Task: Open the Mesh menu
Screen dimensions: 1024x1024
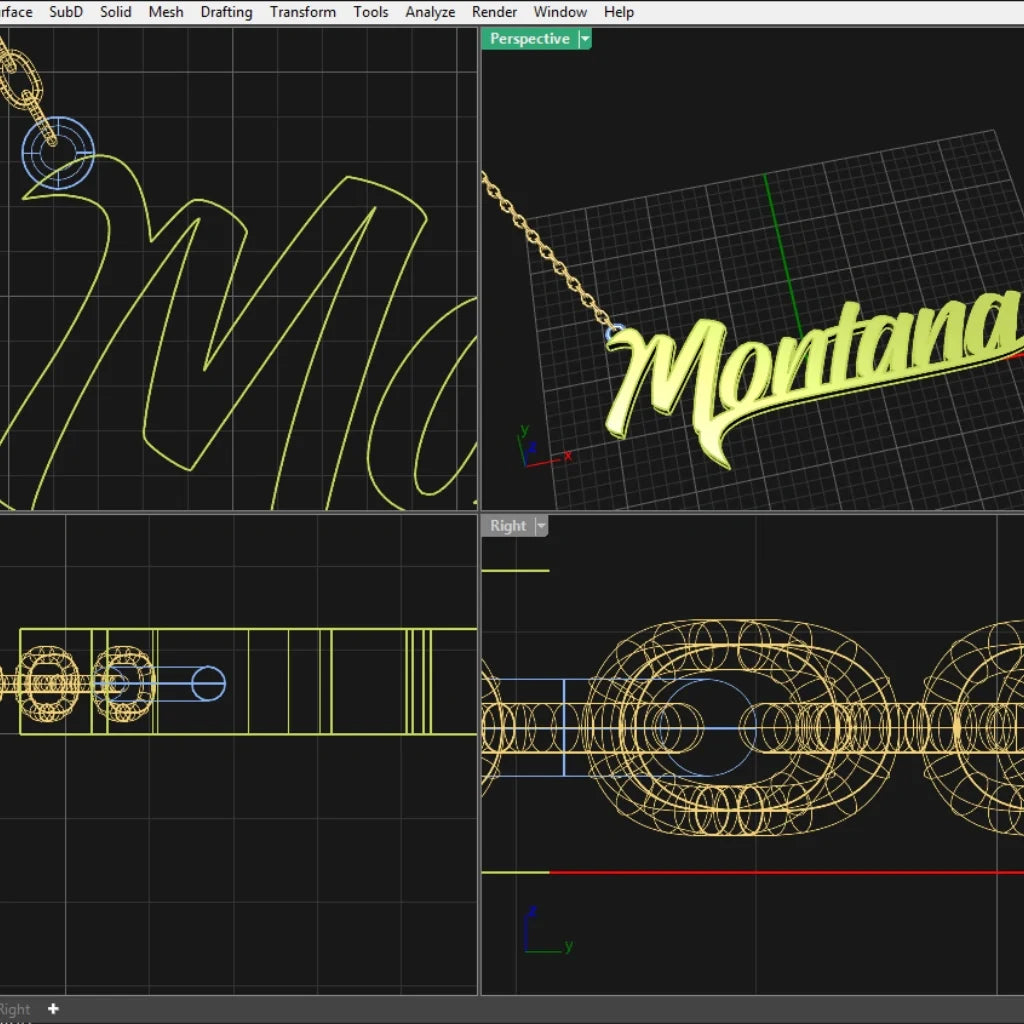Action: coord(166,12)
